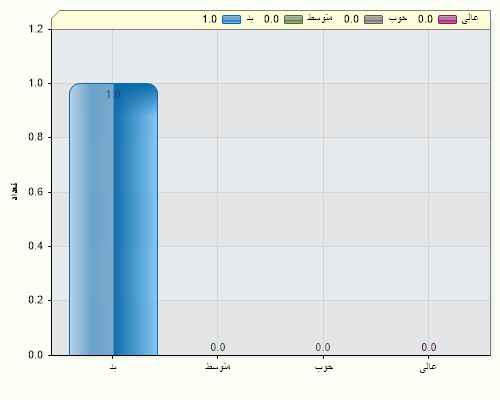Click the 0.6 tick label on the y-axis
500x400 pixels.
(x=36, y=192)
